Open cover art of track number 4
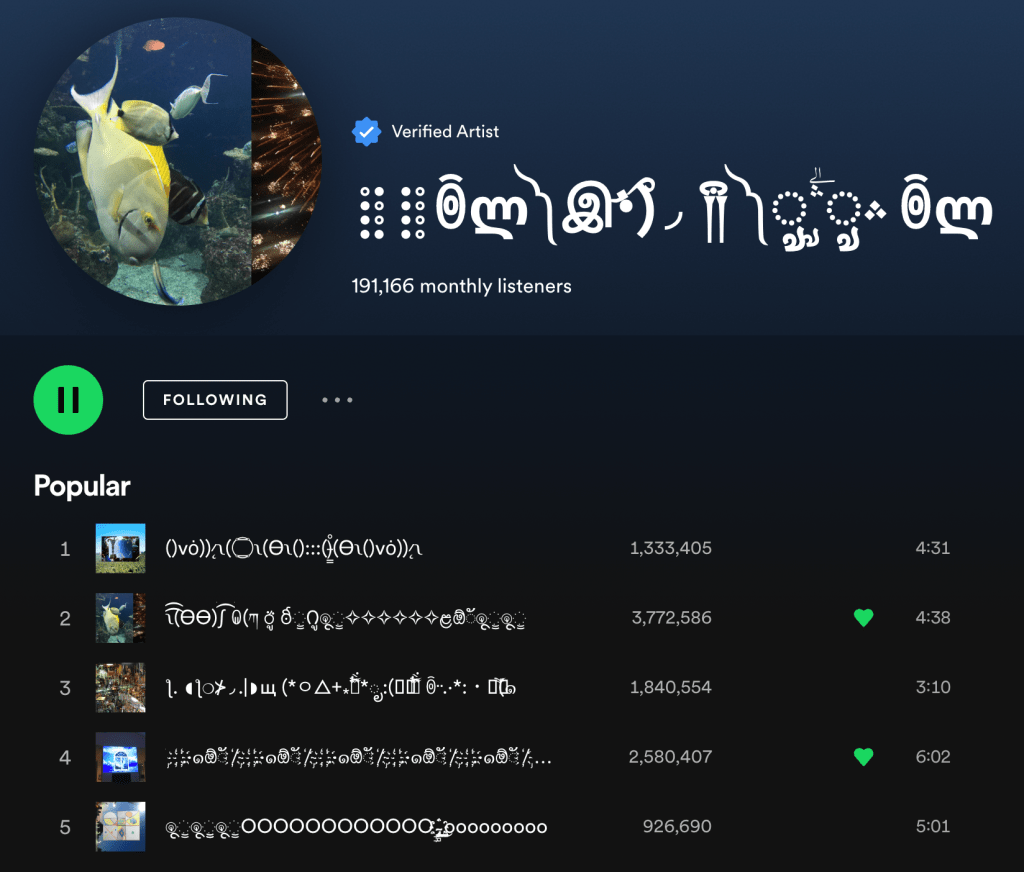The height and width of the screenshot is (872, 1024). [x=120, y=757]
